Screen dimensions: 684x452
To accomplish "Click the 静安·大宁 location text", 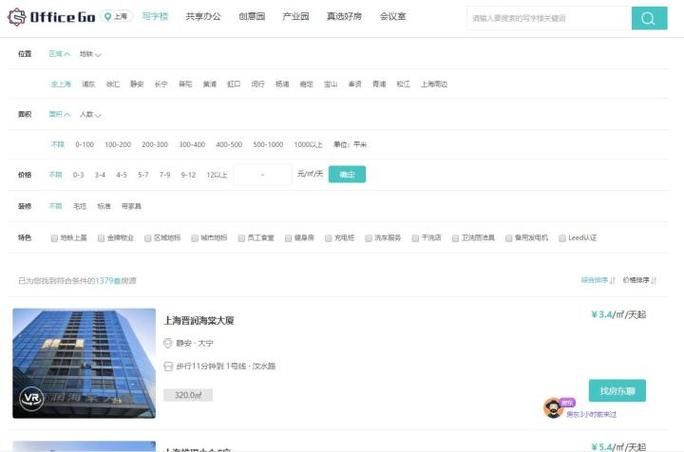I will point(195,343).
